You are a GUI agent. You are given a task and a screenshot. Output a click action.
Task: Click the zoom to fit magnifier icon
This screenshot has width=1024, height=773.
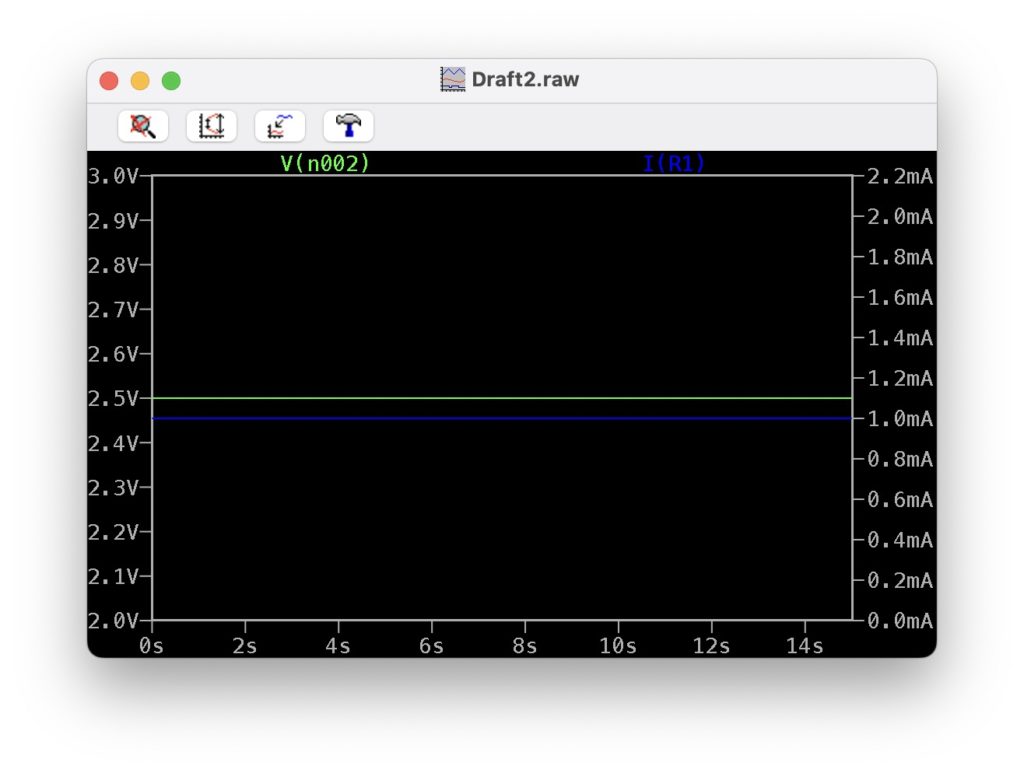(x=143, y=126)
